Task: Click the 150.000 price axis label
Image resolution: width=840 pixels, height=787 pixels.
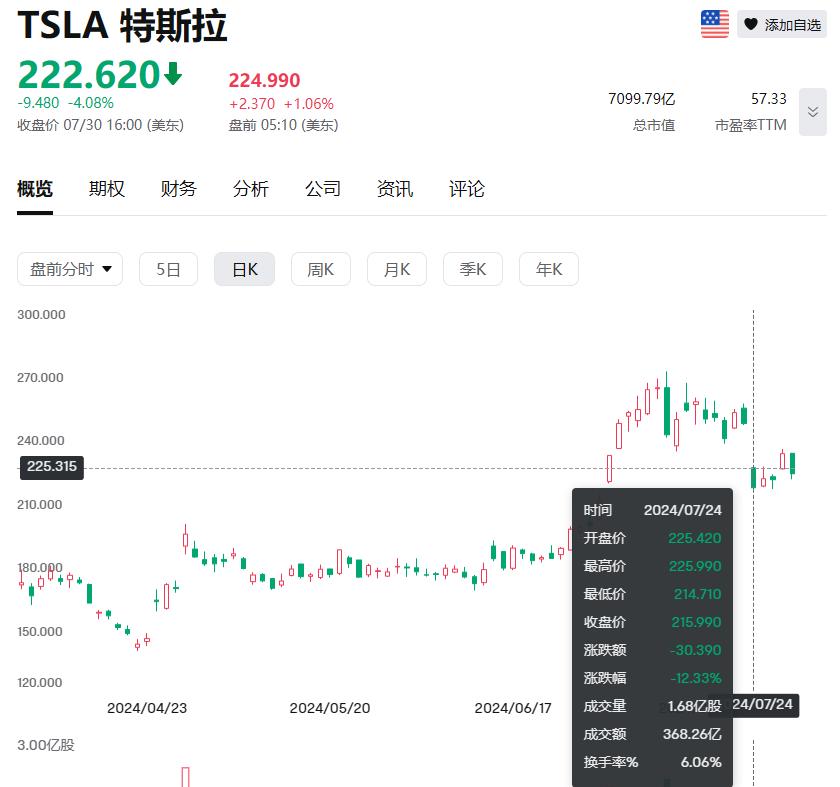Action: 40,632
